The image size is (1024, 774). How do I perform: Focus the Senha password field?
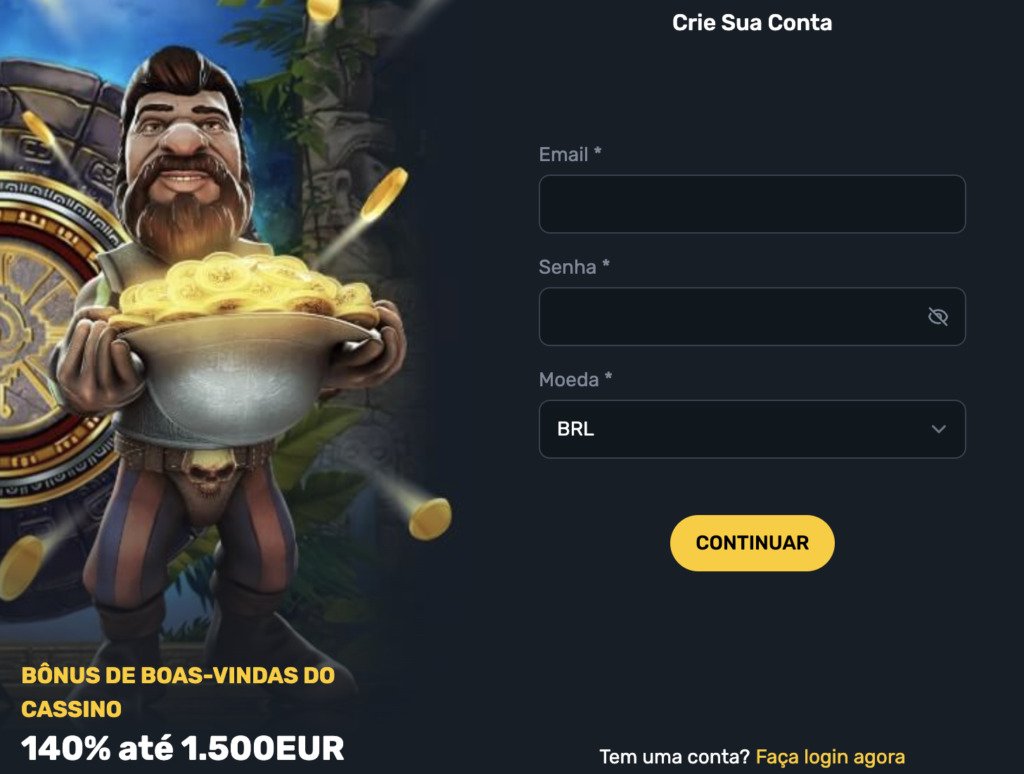[752, 317]
